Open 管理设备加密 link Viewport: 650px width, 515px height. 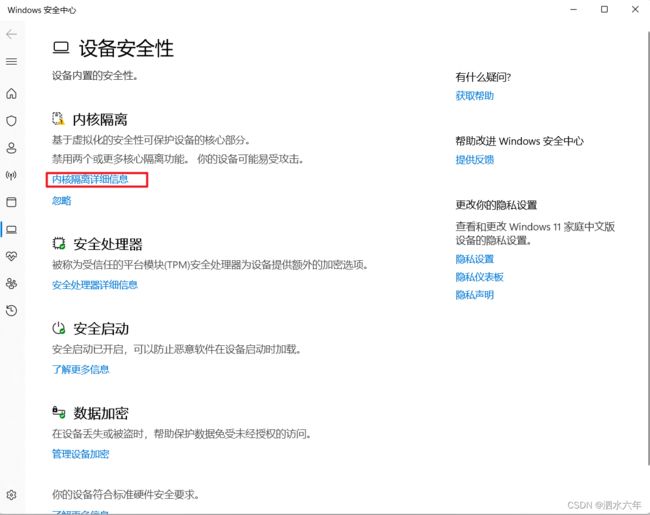(x=80, y=454)
